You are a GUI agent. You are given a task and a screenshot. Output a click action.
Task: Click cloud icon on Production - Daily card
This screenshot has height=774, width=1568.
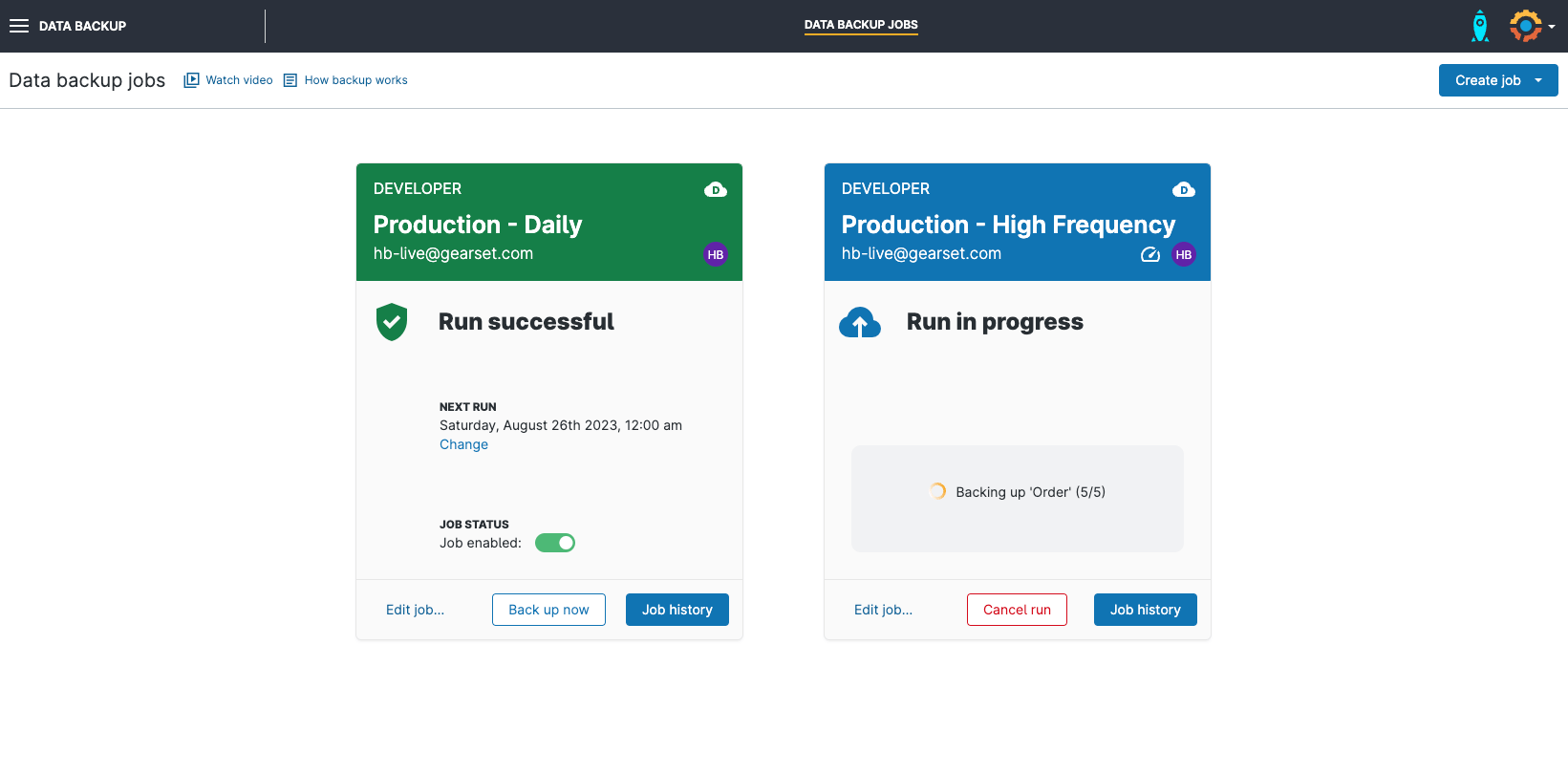(715, 189)
